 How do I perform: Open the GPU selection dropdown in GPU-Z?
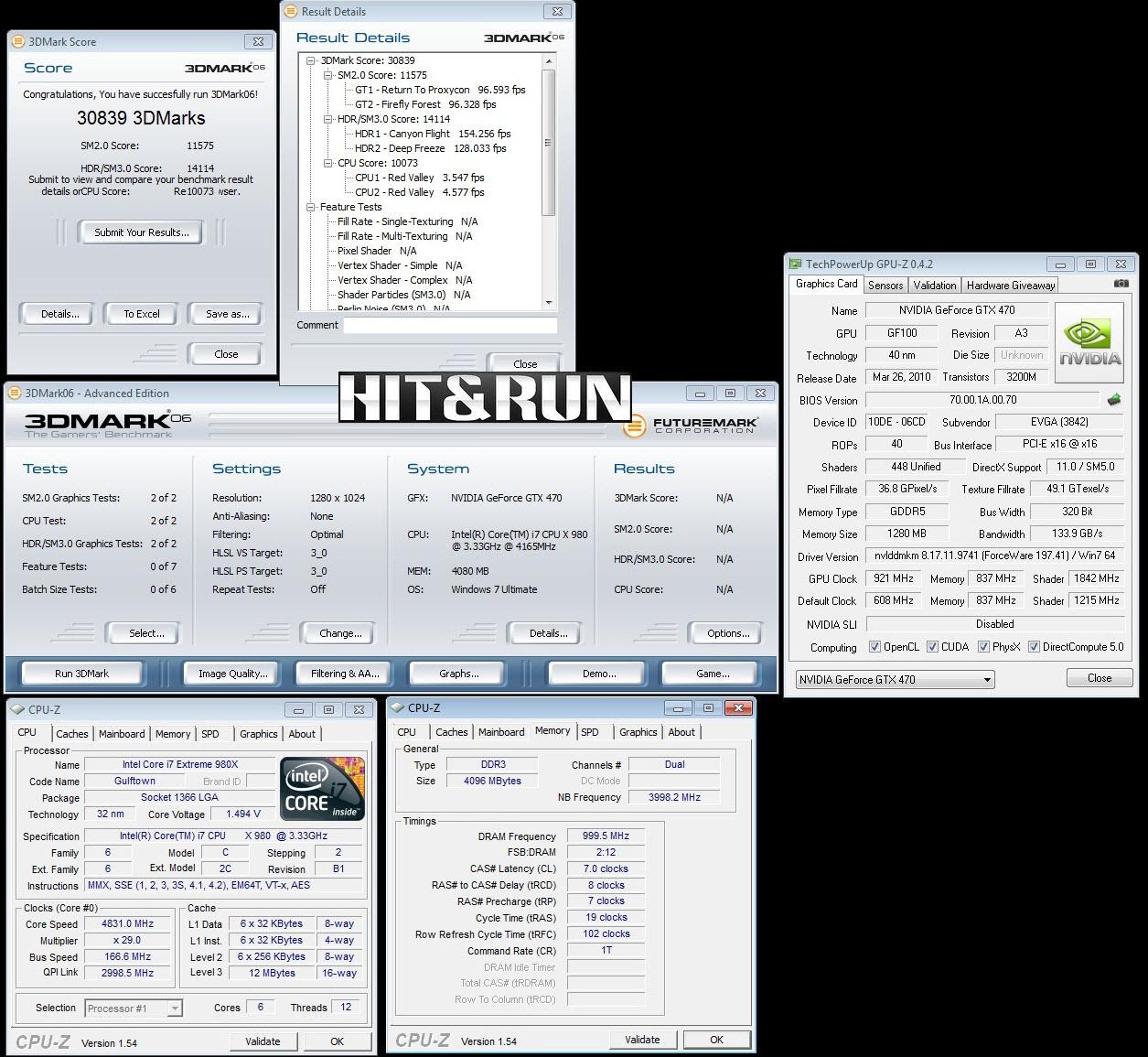[895, 680]
